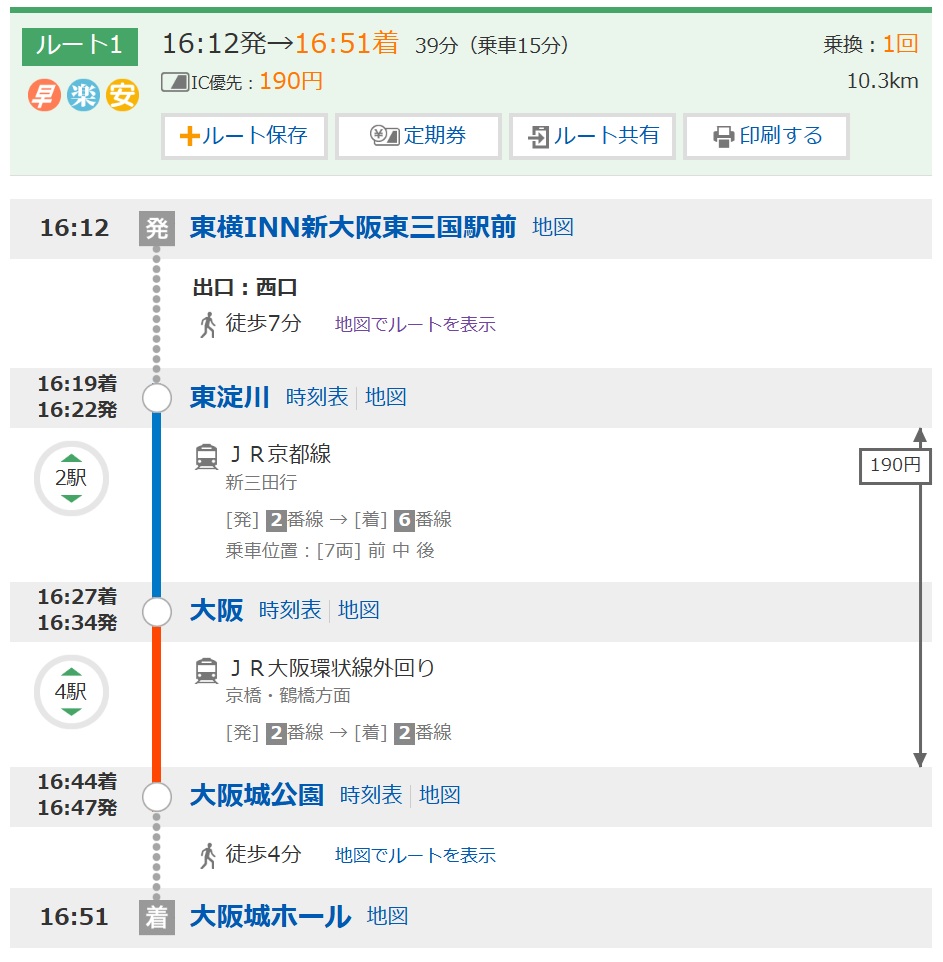Click the orange 190円 IC fare in the header
The width and height of the screenshot is (943, 962).
point(291,82)
